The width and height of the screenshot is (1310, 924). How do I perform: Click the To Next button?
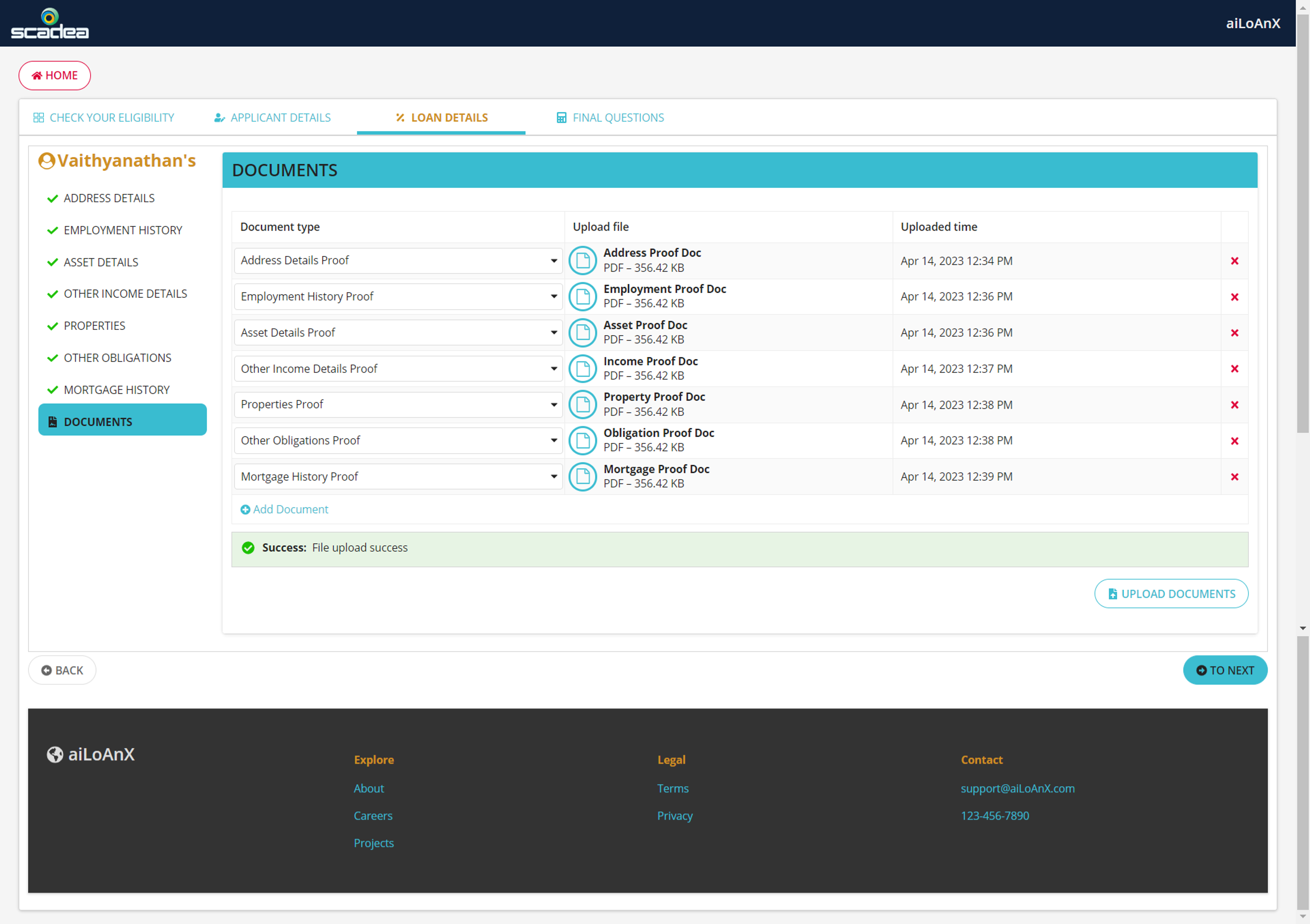[x=1225, y=670]
